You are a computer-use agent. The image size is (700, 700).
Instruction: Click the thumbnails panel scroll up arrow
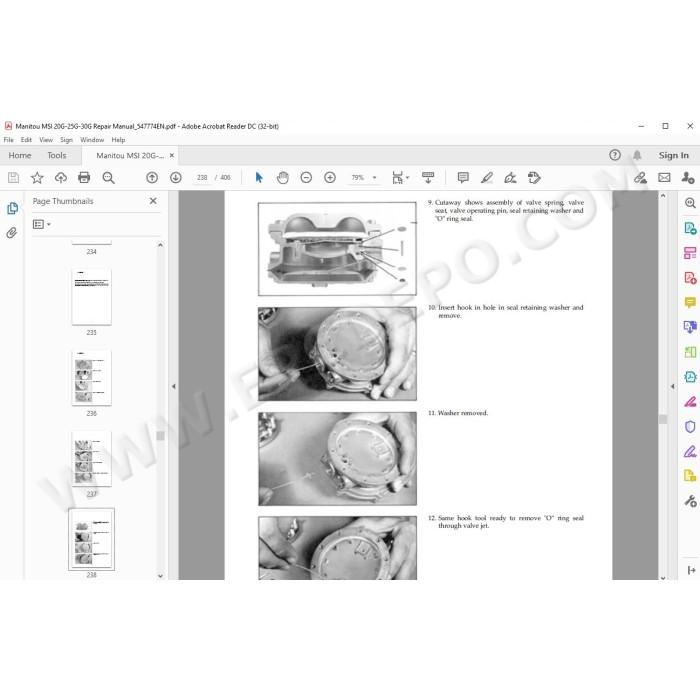click(160, 245)
